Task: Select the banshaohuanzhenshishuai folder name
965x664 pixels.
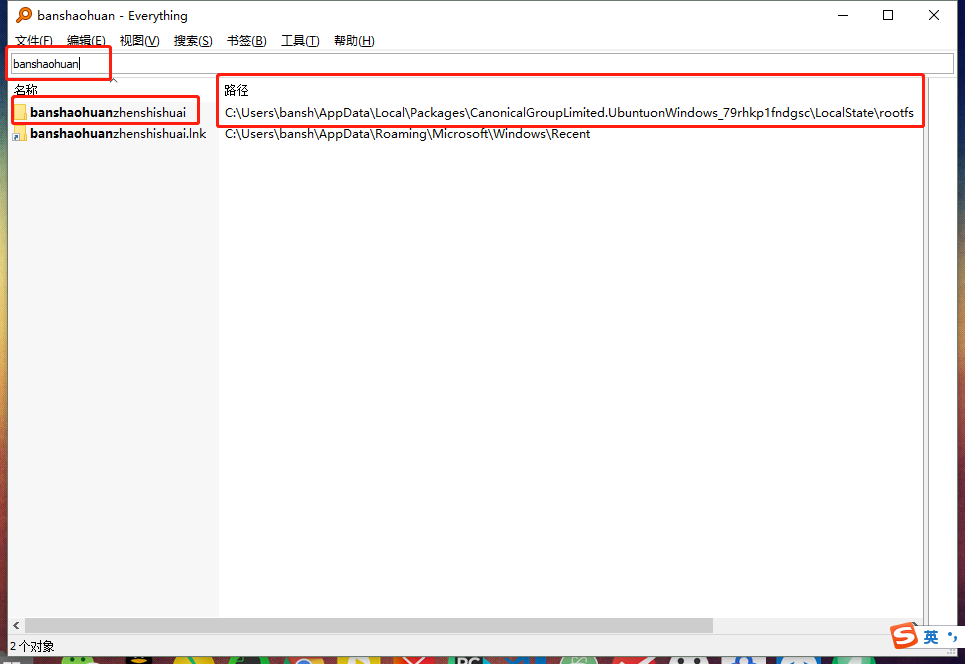Action: 108,113
